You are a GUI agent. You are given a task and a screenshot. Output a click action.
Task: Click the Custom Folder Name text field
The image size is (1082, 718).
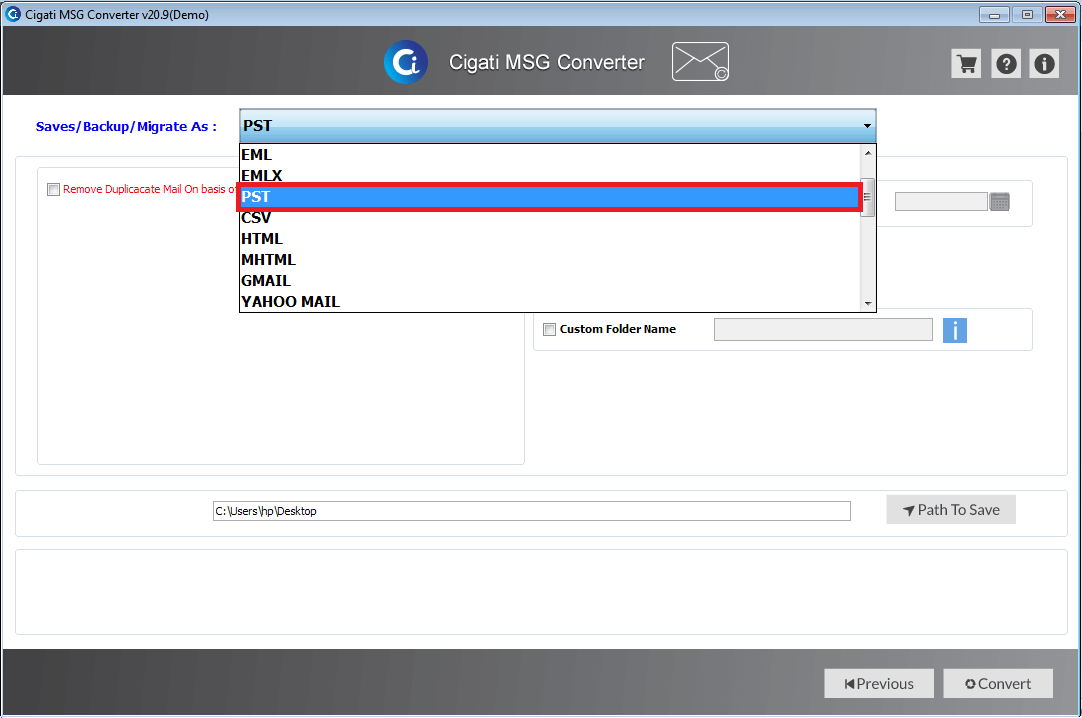click(823, 330)
